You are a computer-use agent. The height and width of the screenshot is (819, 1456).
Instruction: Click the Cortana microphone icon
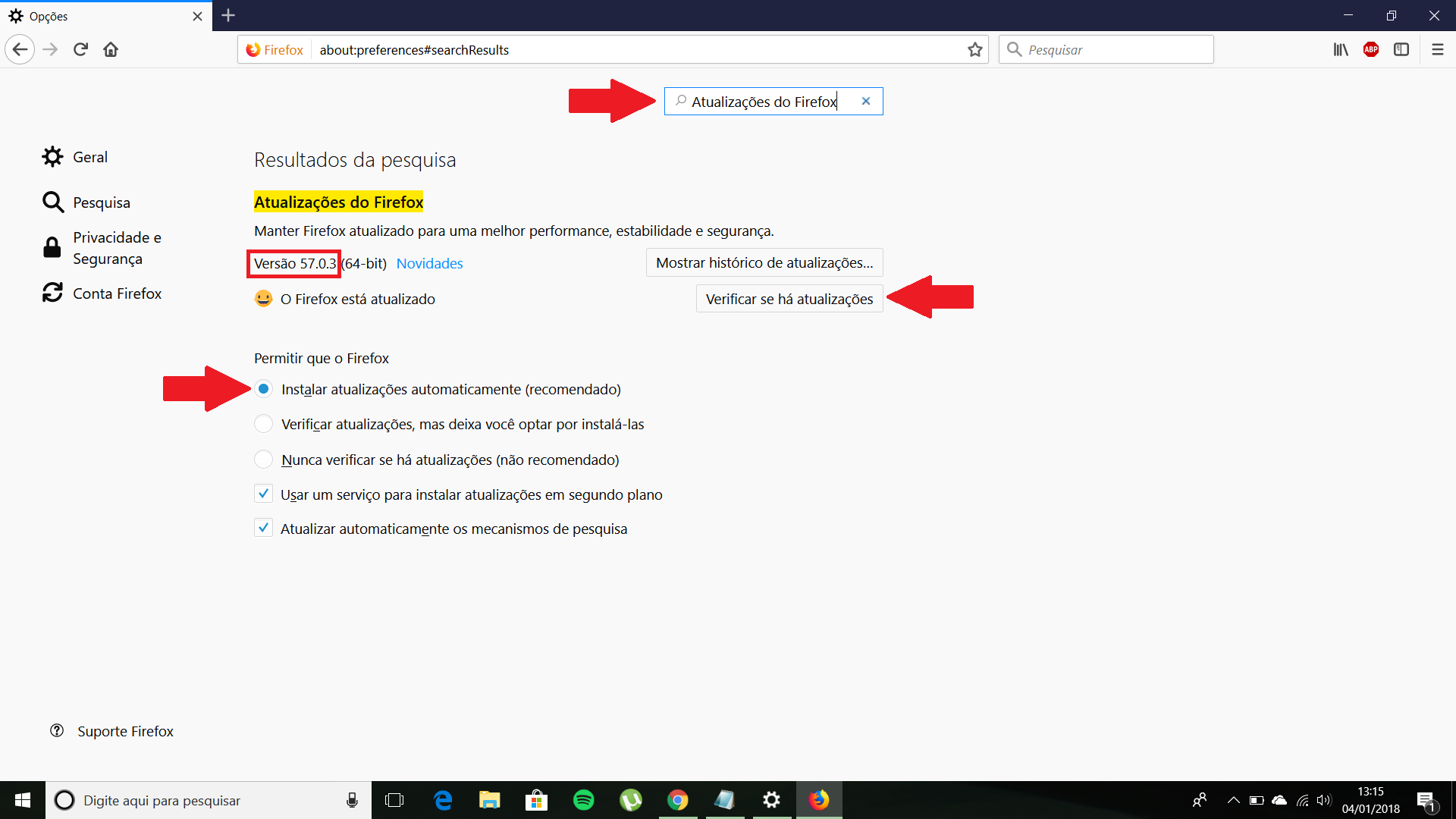[352, 800]
